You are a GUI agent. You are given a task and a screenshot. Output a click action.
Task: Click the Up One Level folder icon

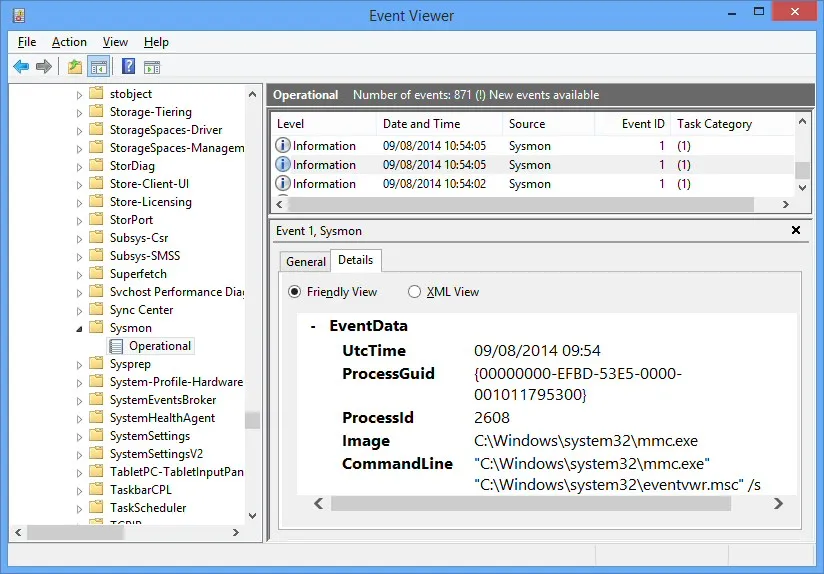click(x=75, y=67)
